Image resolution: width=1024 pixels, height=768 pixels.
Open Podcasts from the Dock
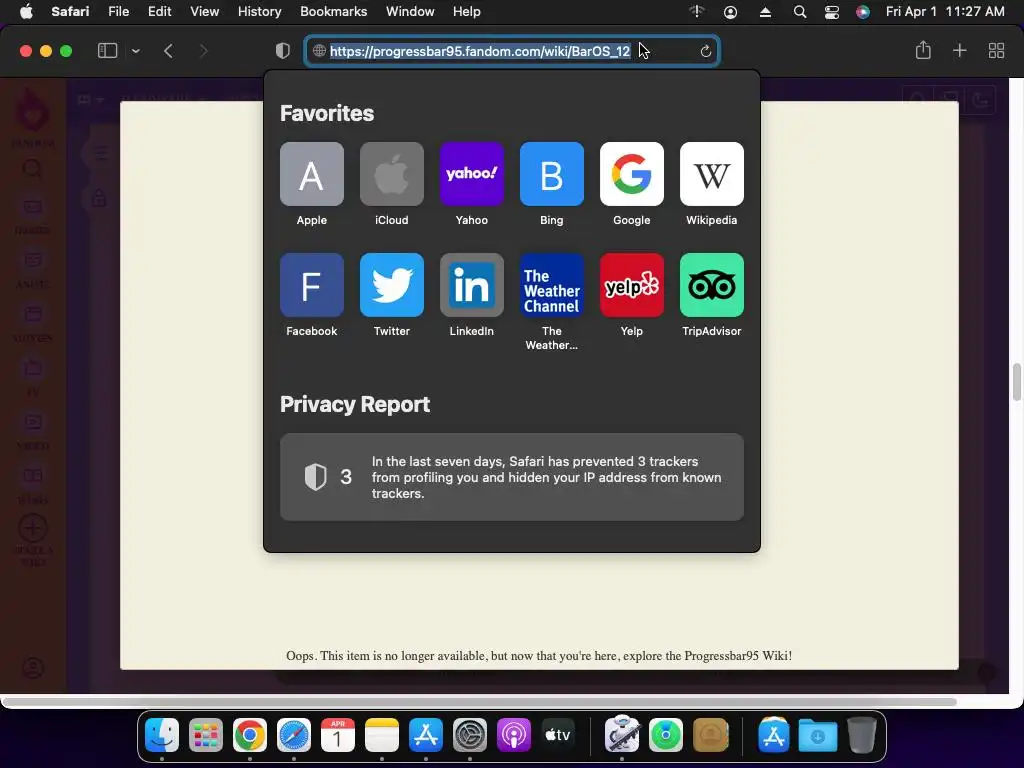(514, 735)
